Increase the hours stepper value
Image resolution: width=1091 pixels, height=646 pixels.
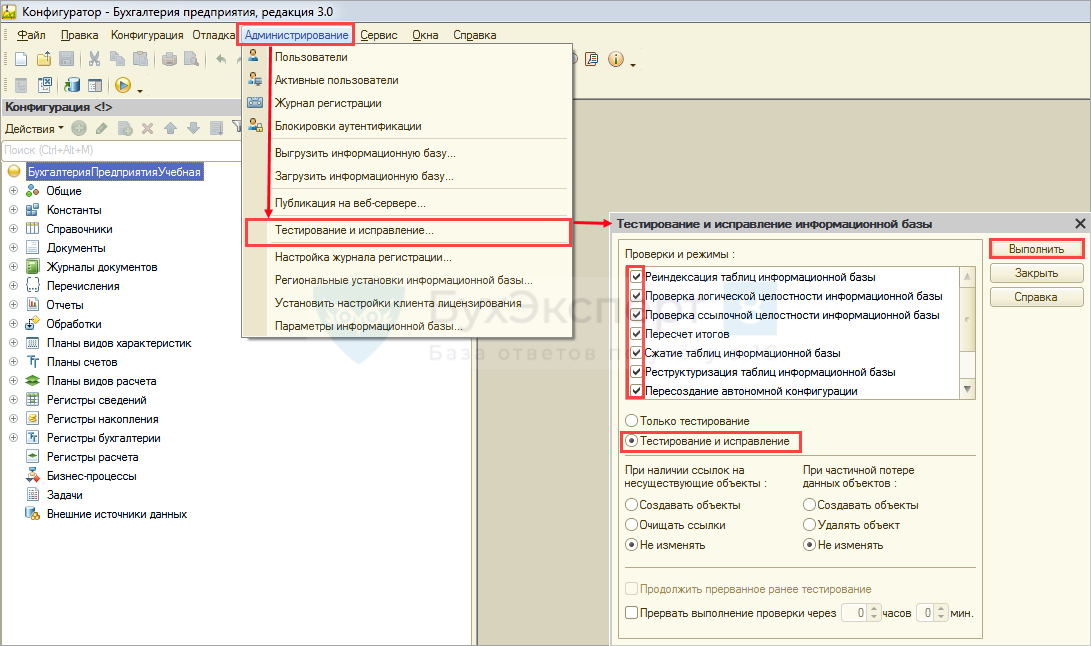click(875, 608)
